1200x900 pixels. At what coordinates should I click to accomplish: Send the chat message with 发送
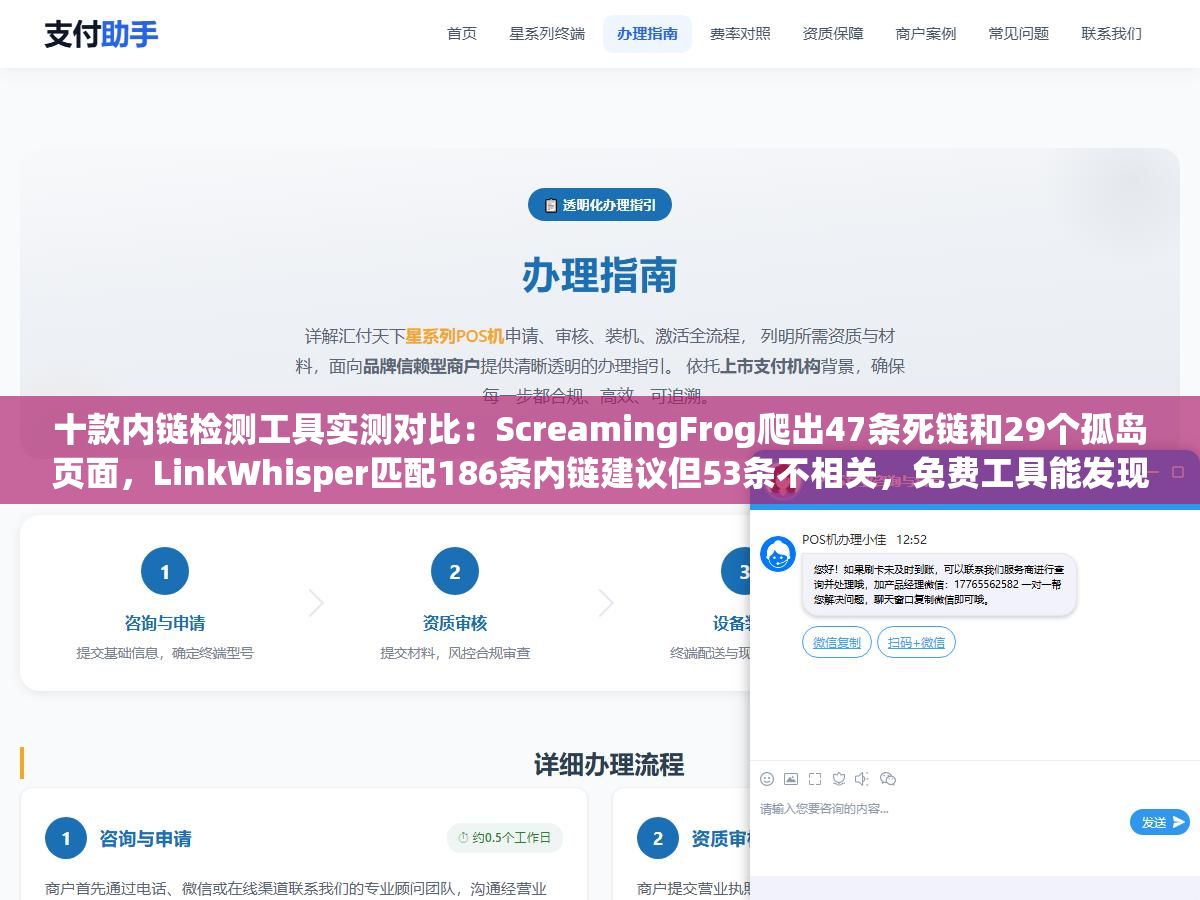click(1160, 822)
